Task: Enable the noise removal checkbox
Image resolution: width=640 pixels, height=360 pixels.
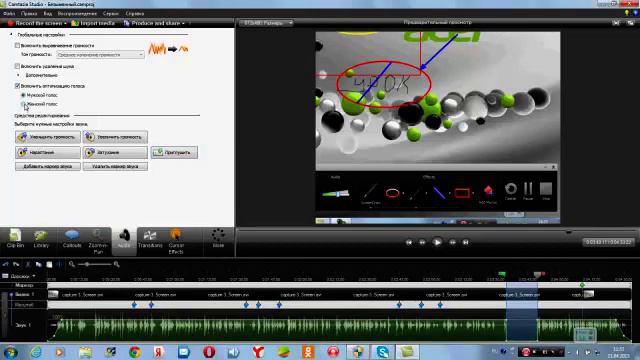Action: (x=17, y=66)
